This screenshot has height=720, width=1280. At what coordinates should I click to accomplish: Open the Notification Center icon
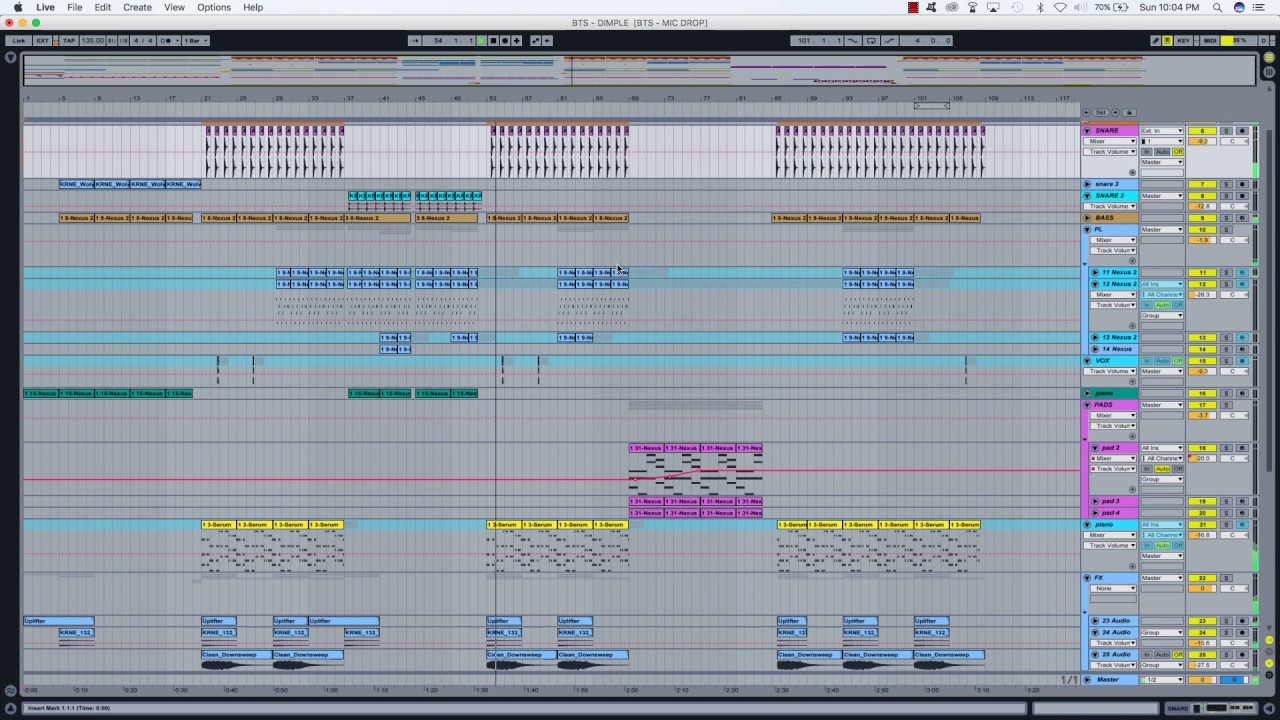pos(1259,7)
